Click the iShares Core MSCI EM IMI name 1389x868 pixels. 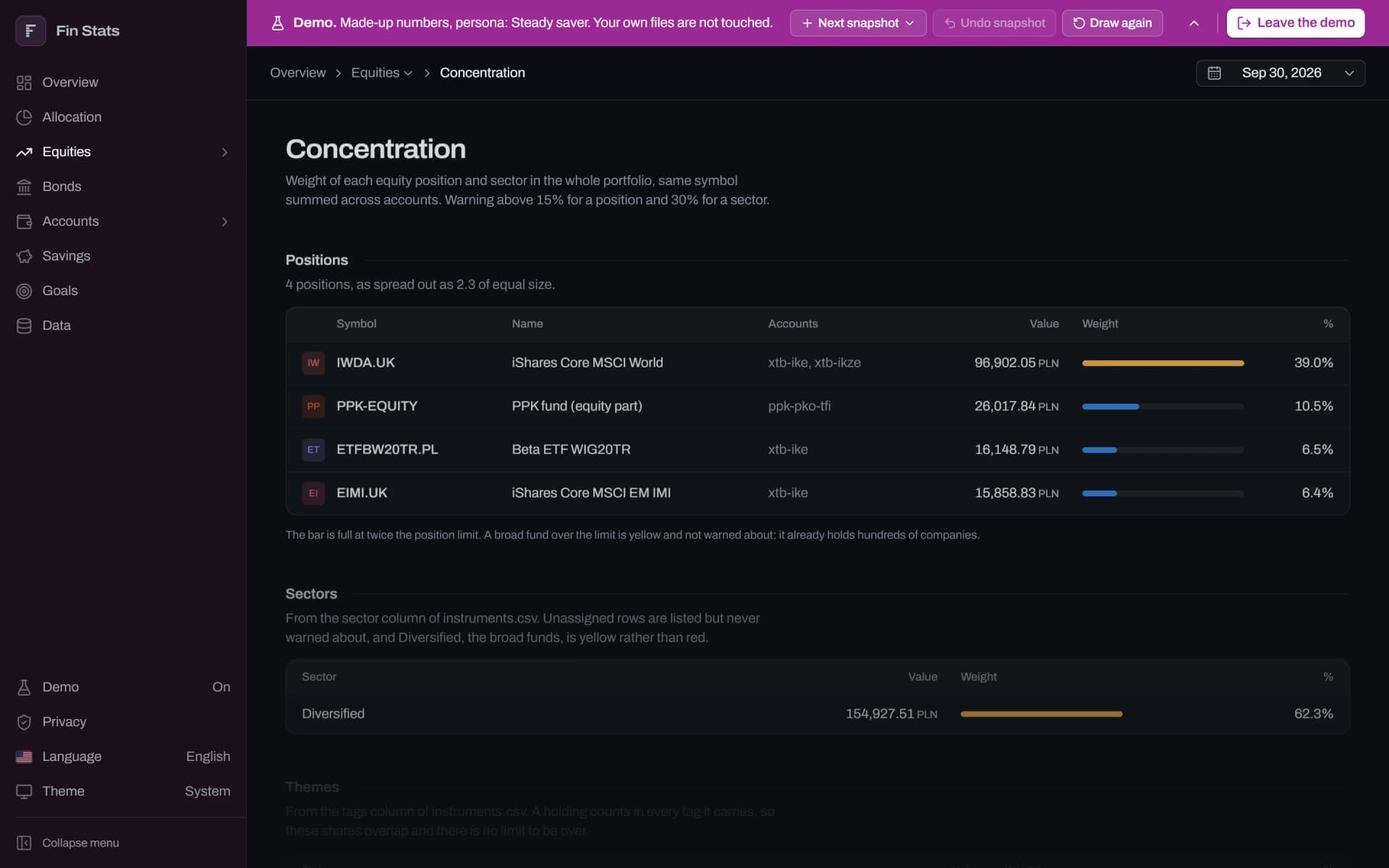[591, 493]
